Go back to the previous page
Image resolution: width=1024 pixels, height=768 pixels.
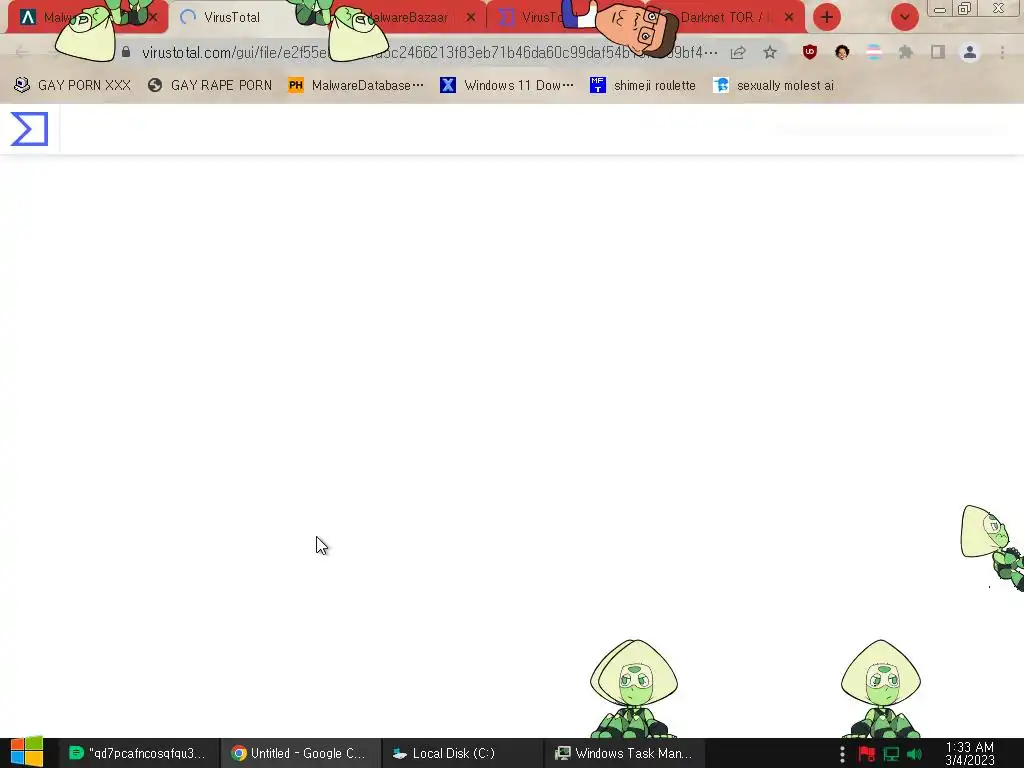pos(21,52)
